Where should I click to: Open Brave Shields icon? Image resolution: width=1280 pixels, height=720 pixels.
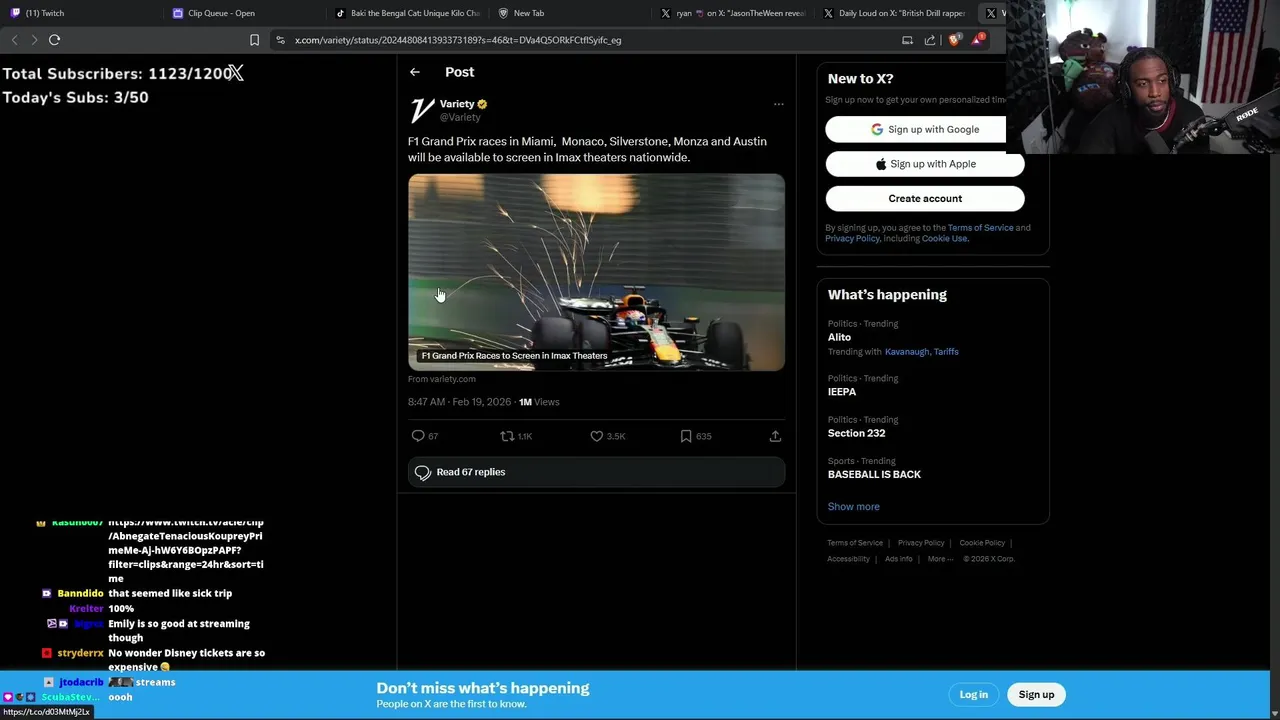tap(954, 40)
